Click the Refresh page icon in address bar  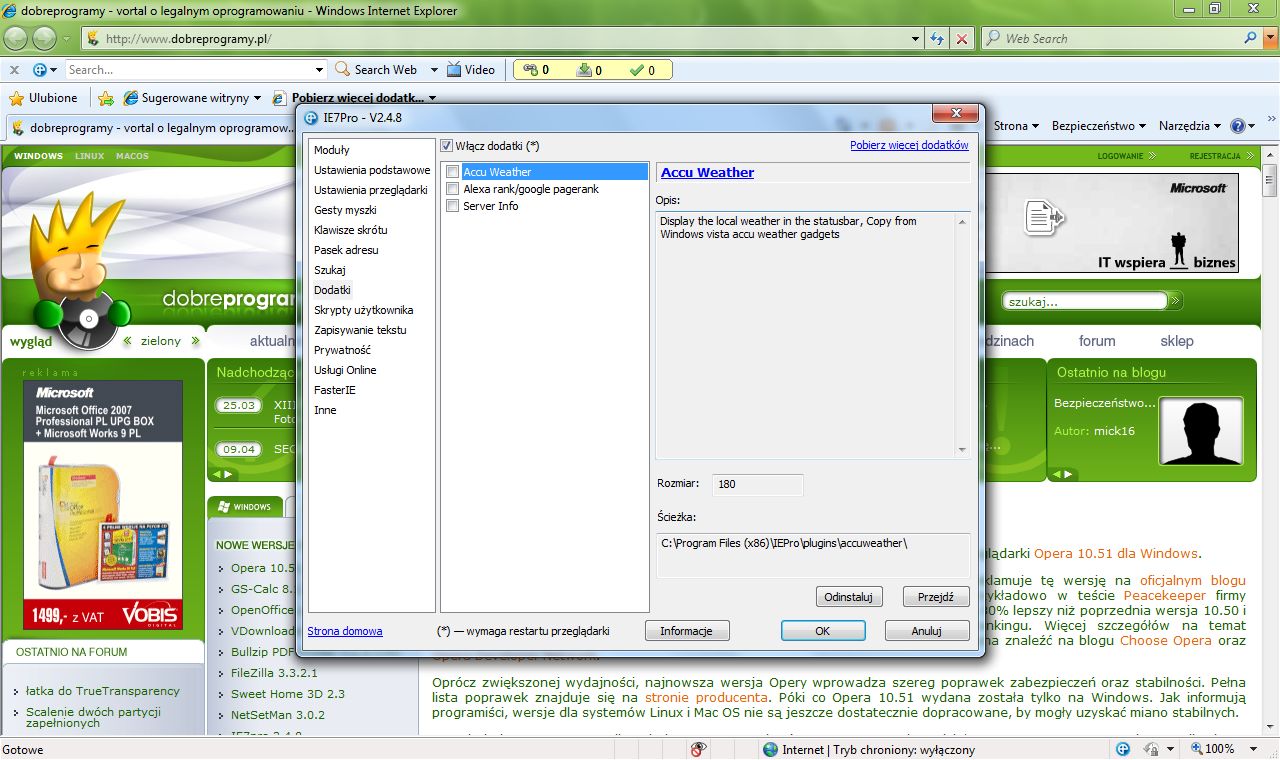tap(937, 38)
